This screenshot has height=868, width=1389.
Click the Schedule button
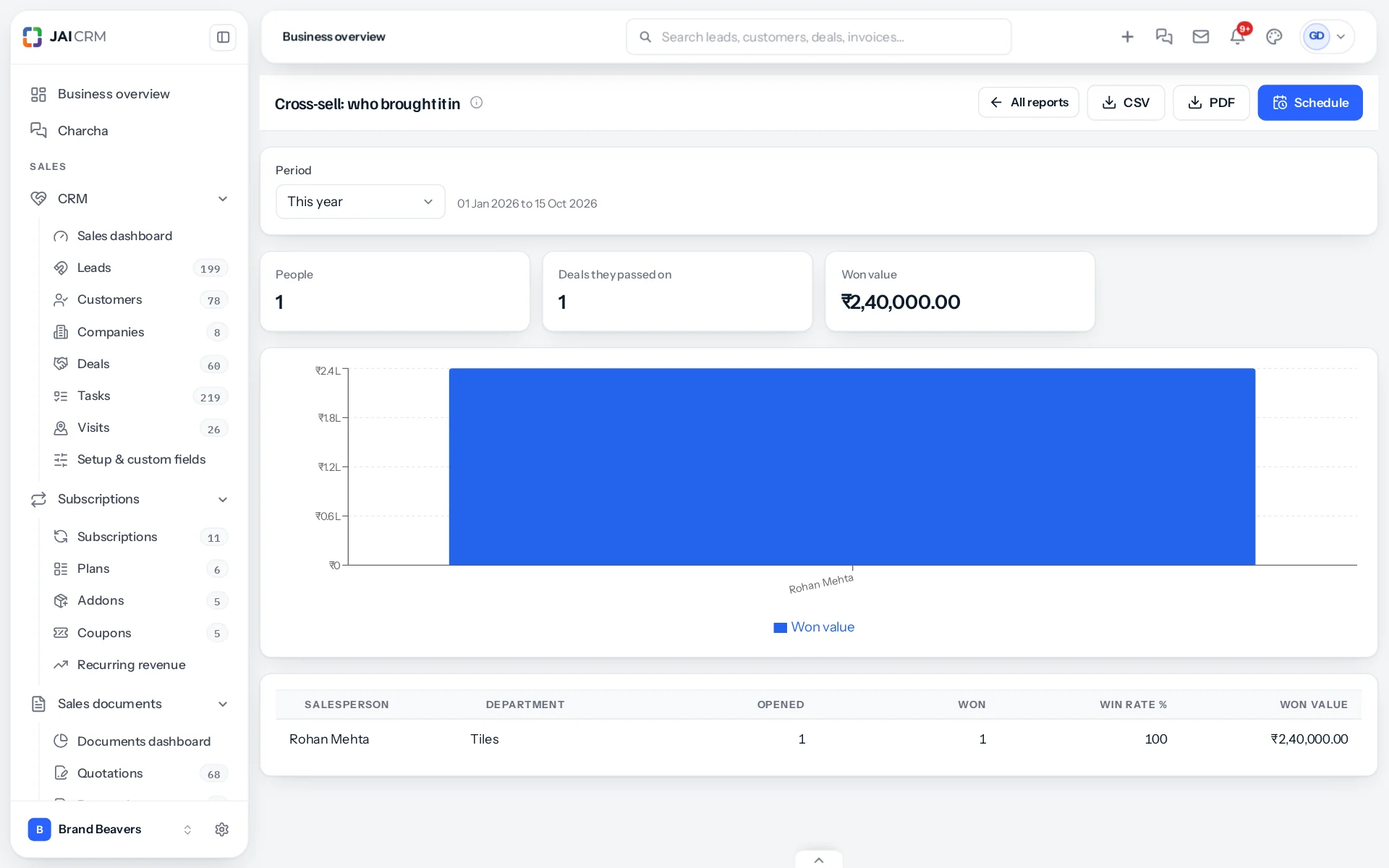1310,103
